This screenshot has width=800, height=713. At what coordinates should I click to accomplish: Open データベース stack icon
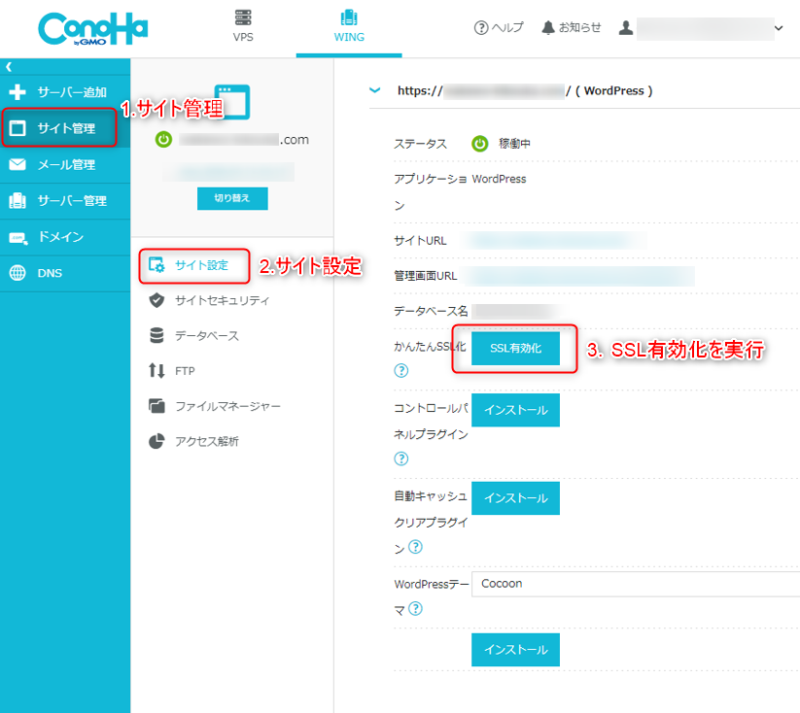tap(157, 335)
